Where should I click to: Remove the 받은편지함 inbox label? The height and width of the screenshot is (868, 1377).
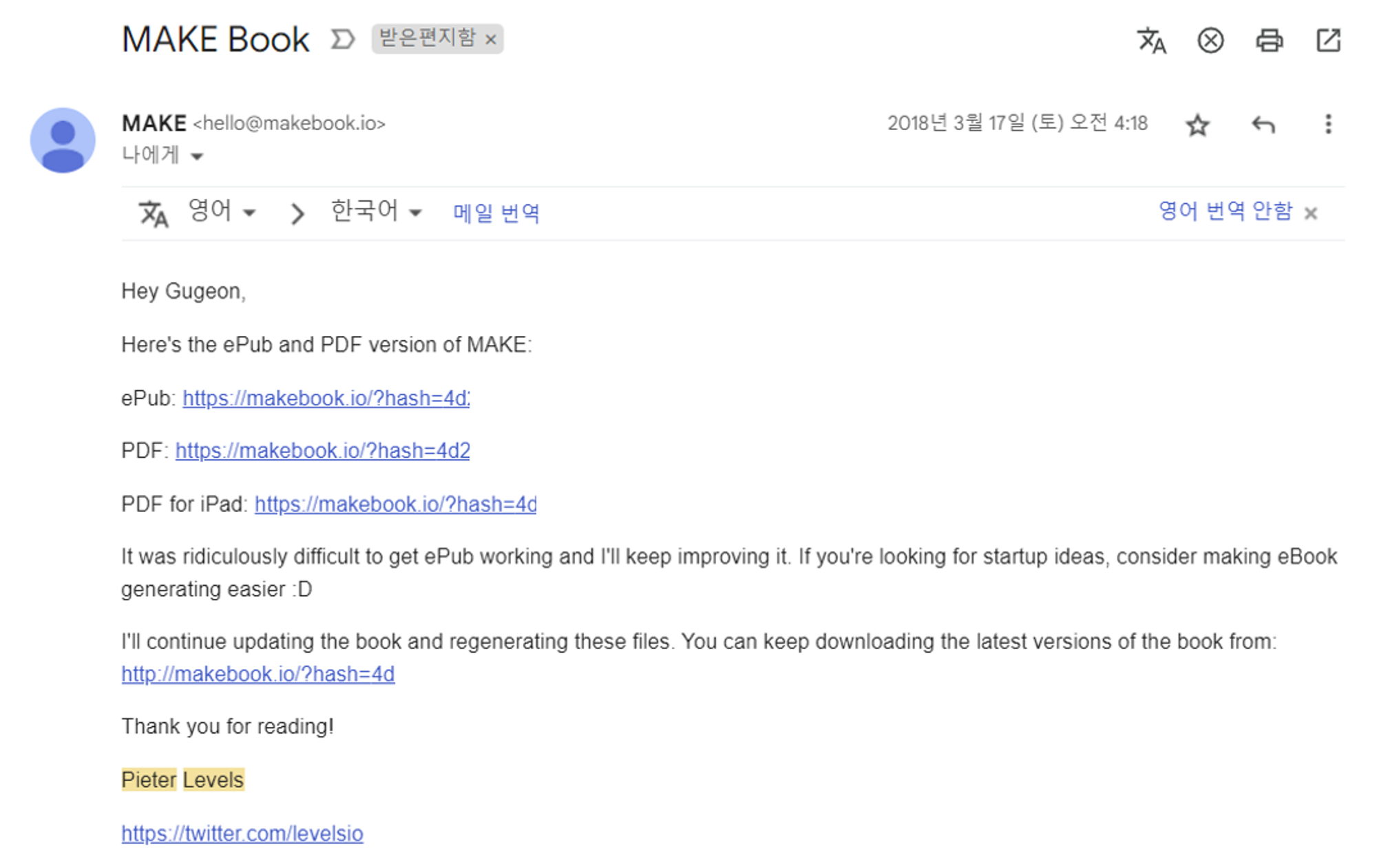[491, 40]
